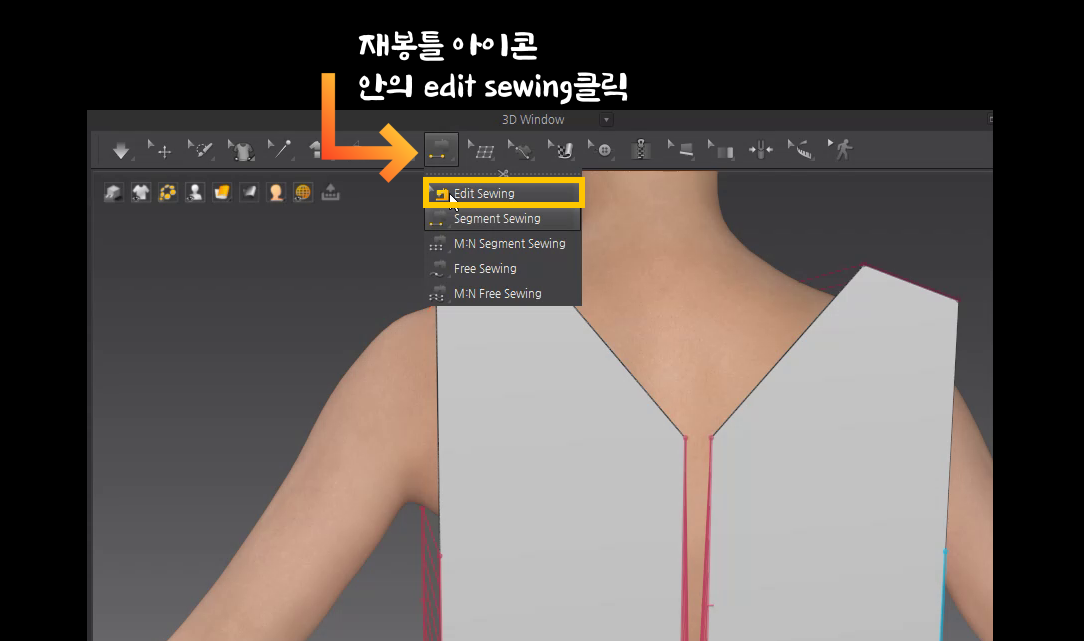The image size is (1084, 641).
Task: Select the Button tool
Action: tap(601, 149)
